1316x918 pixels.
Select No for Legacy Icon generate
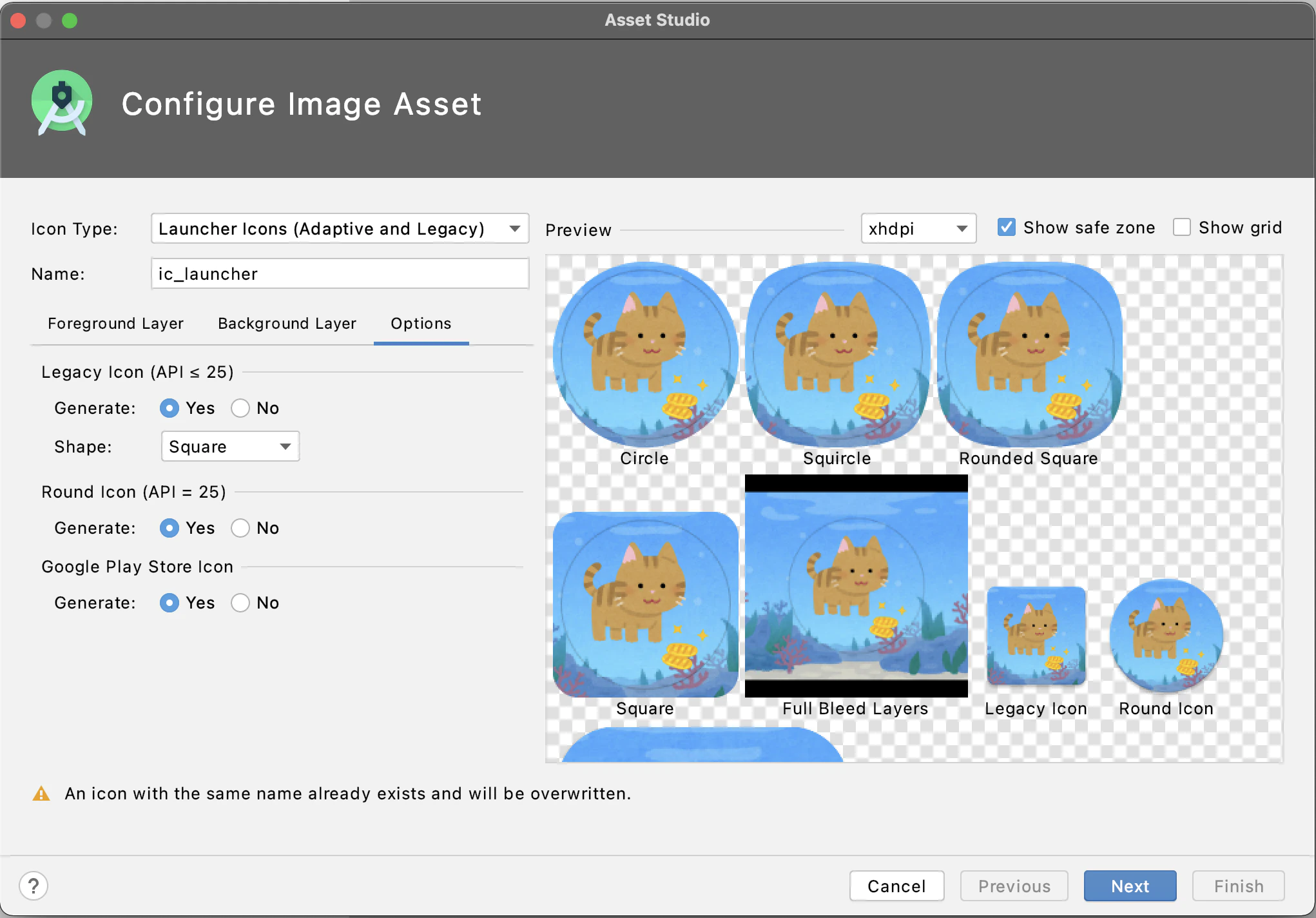point(240,408)
